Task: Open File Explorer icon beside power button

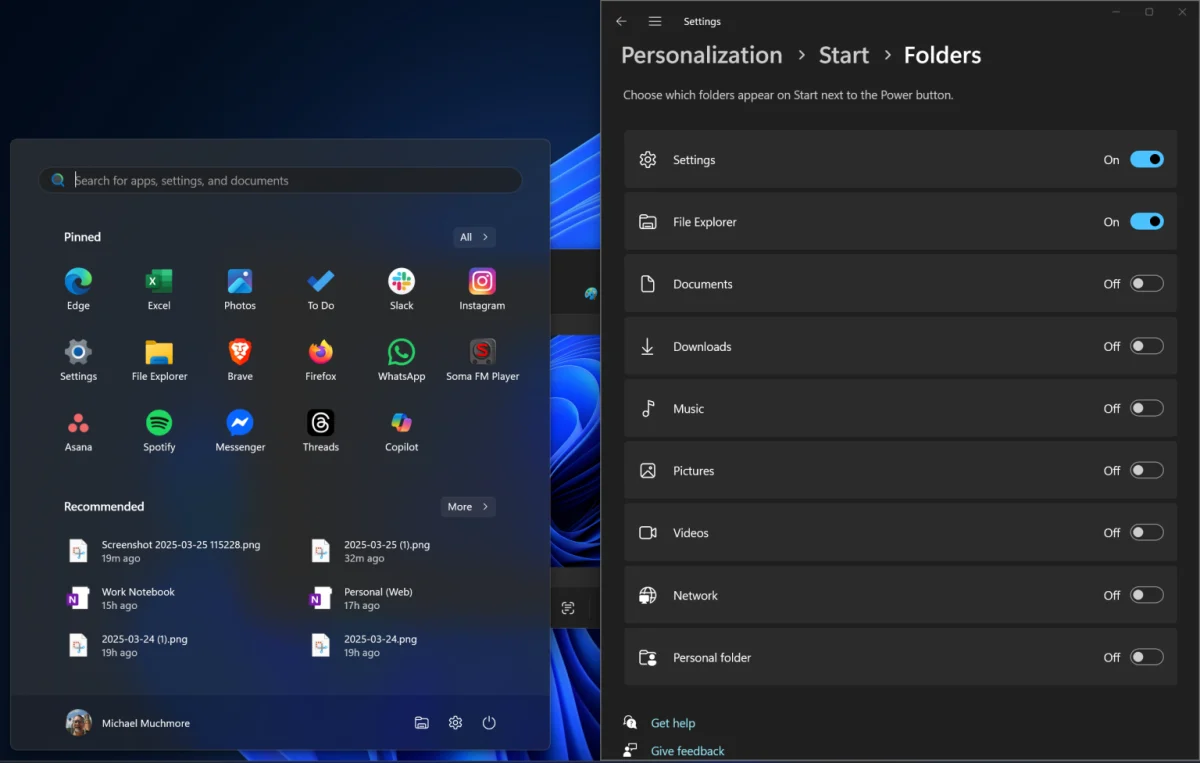Action: (422, 723)
